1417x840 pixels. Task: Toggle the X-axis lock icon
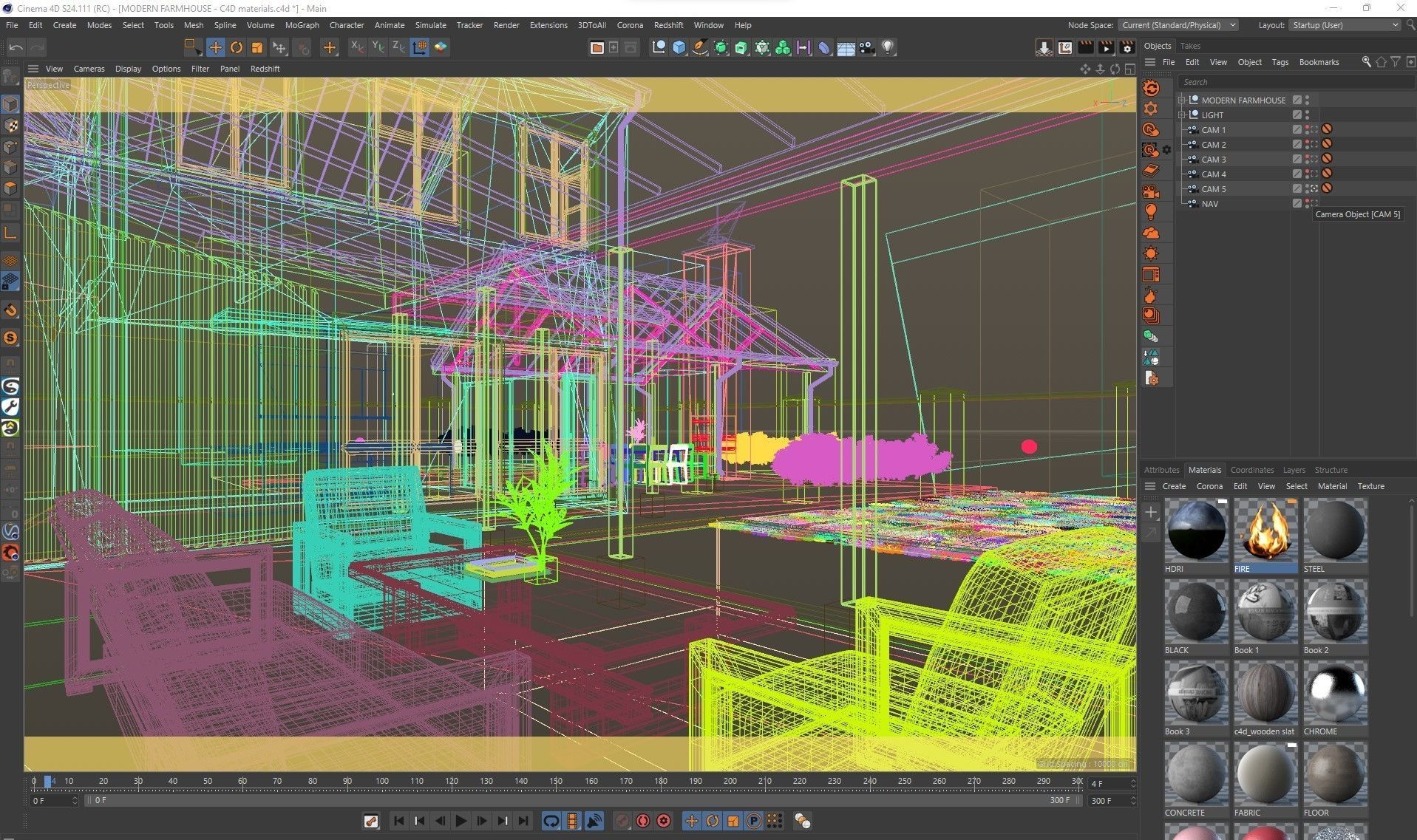pos(357,47)
